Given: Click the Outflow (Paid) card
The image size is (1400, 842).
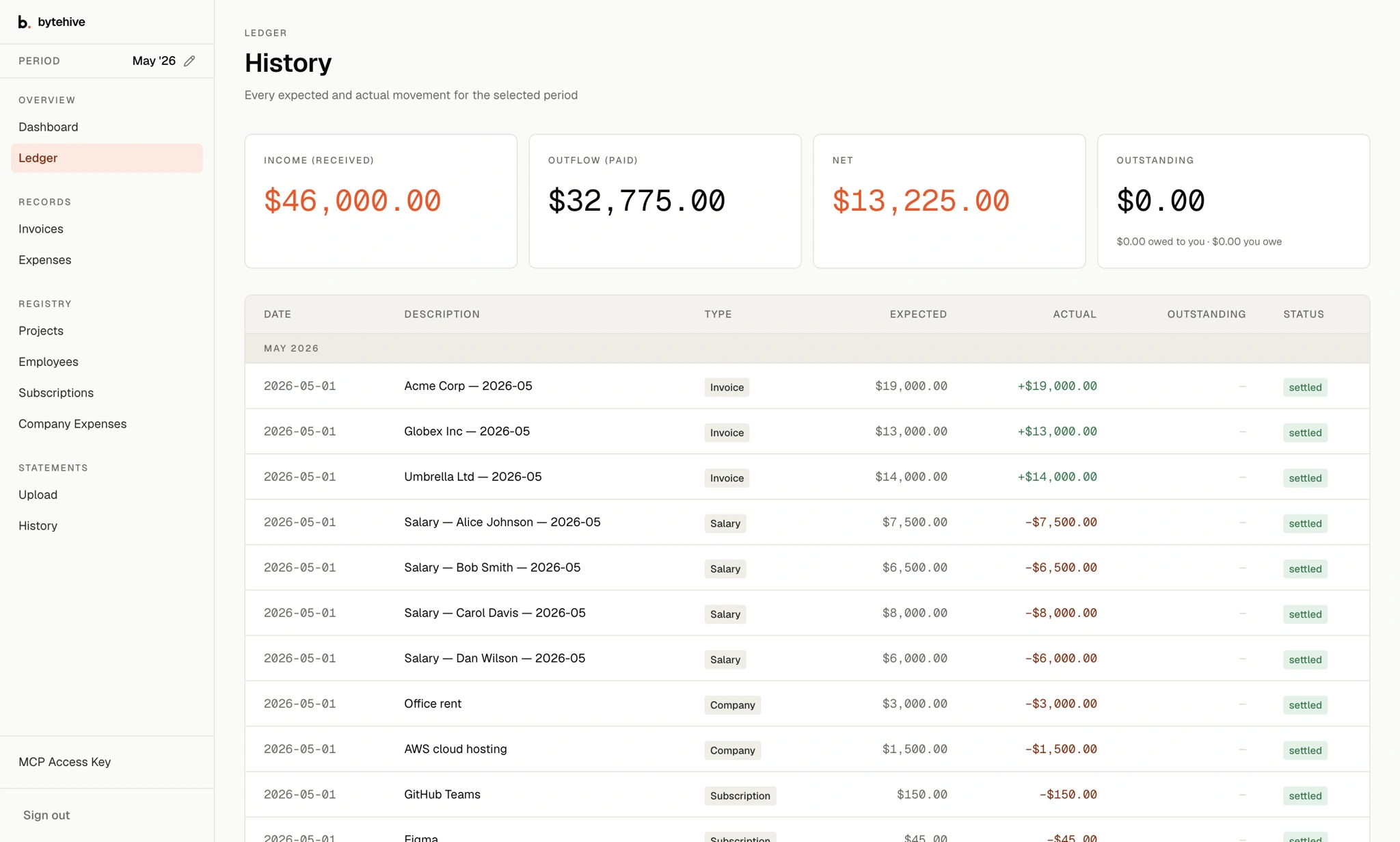Looking at the screenshot, I should coord(665,201).
